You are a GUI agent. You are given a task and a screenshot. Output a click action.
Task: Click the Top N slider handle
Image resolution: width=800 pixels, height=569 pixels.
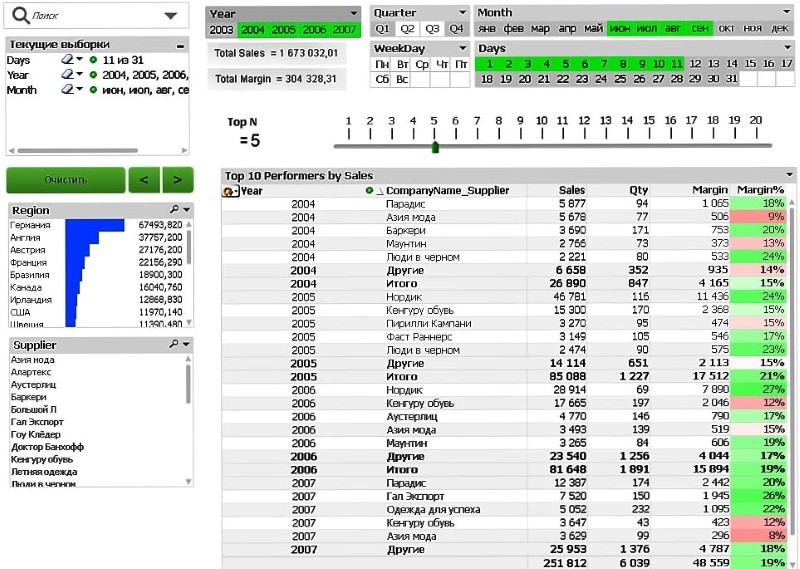(x=435, y=147)
